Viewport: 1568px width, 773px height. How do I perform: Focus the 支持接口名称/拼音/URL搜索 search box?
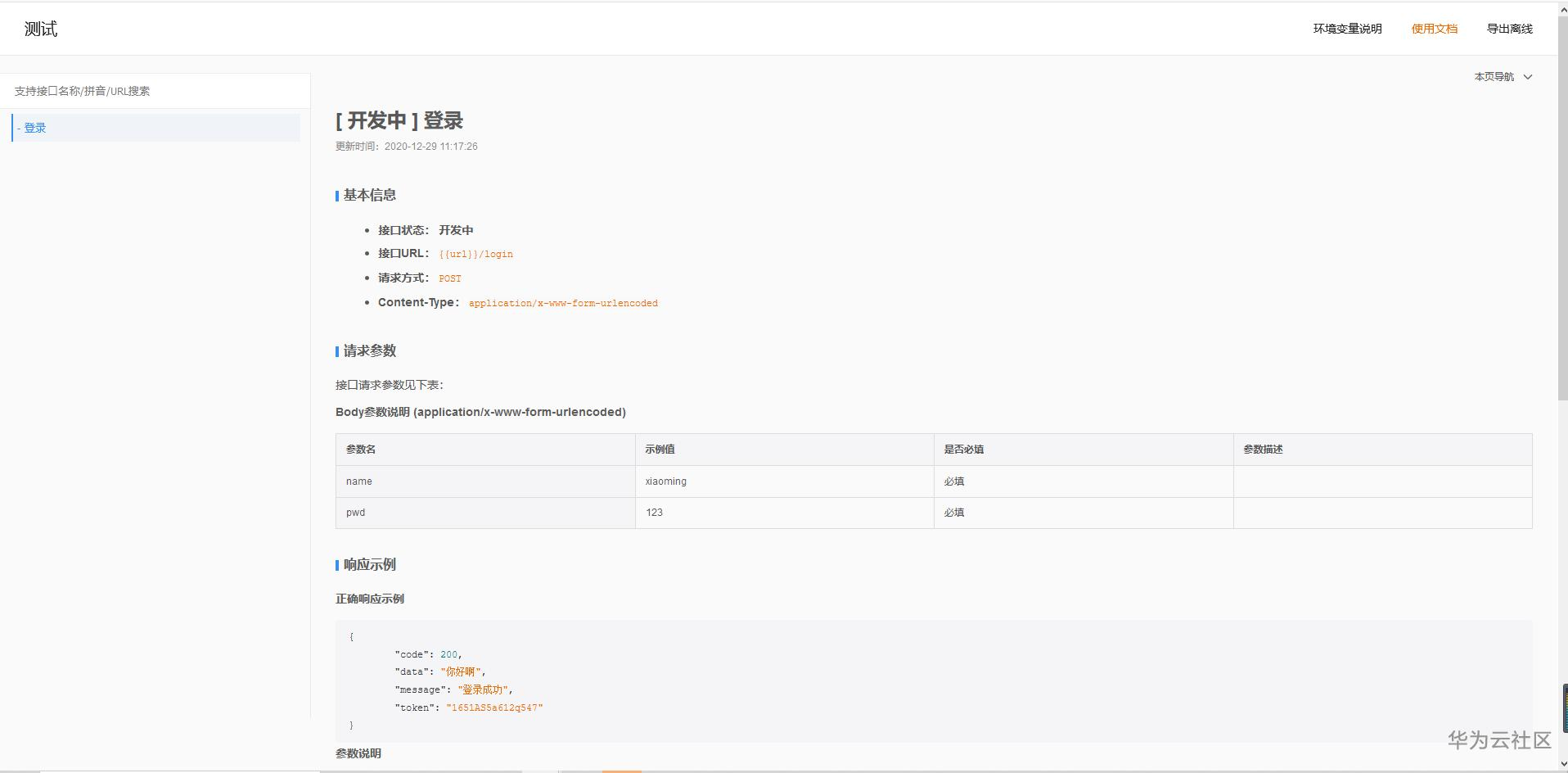tap(155, 91)
